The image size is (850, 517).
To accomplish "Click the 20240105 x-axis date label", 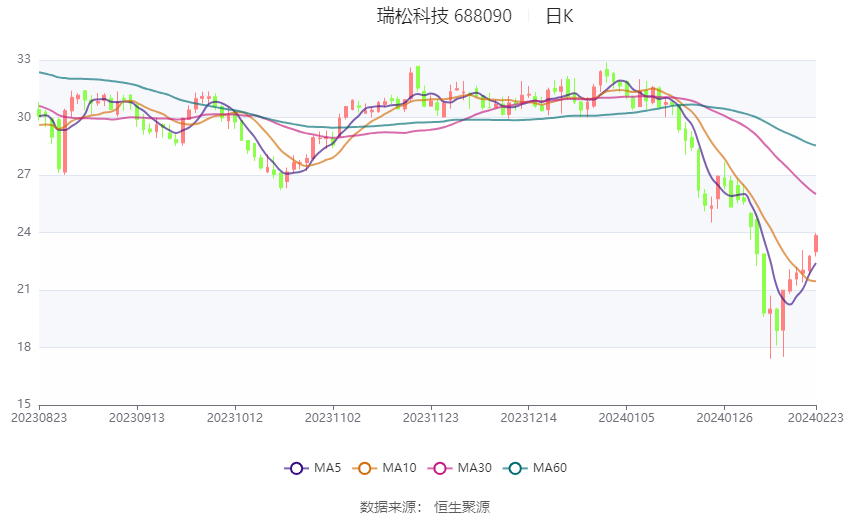I will click(627, 418).
